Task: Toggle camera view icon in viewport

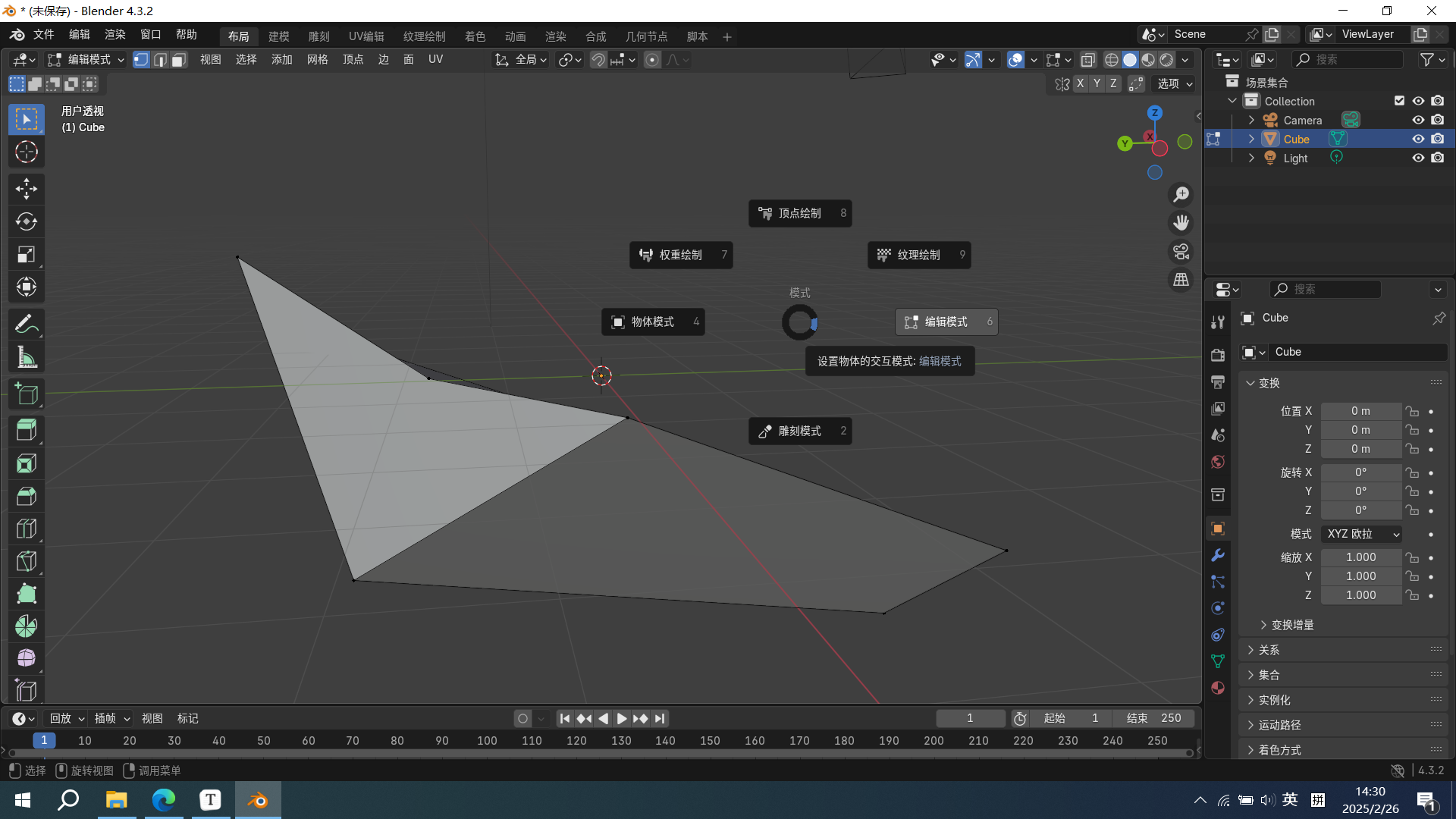Action: [1181, 252]
